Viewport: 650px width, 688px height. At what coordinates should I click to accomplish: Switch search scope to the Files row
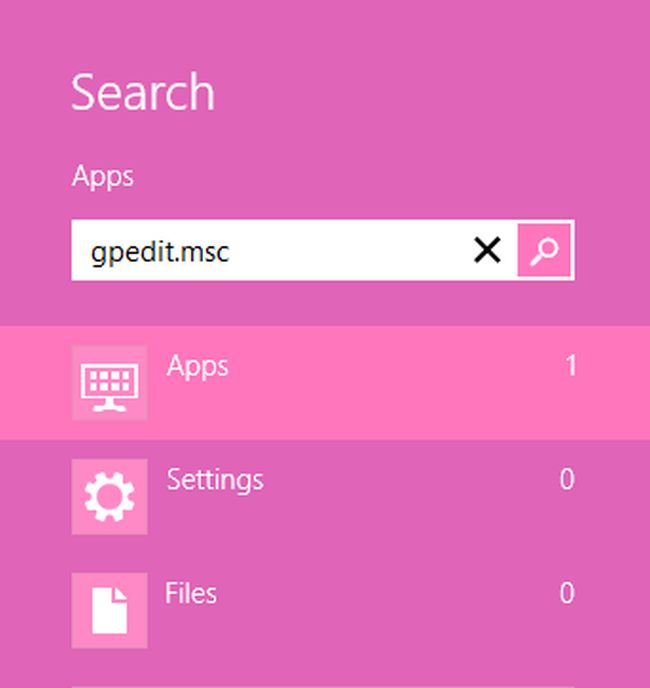pyautogui.click(x=325, y=610)
